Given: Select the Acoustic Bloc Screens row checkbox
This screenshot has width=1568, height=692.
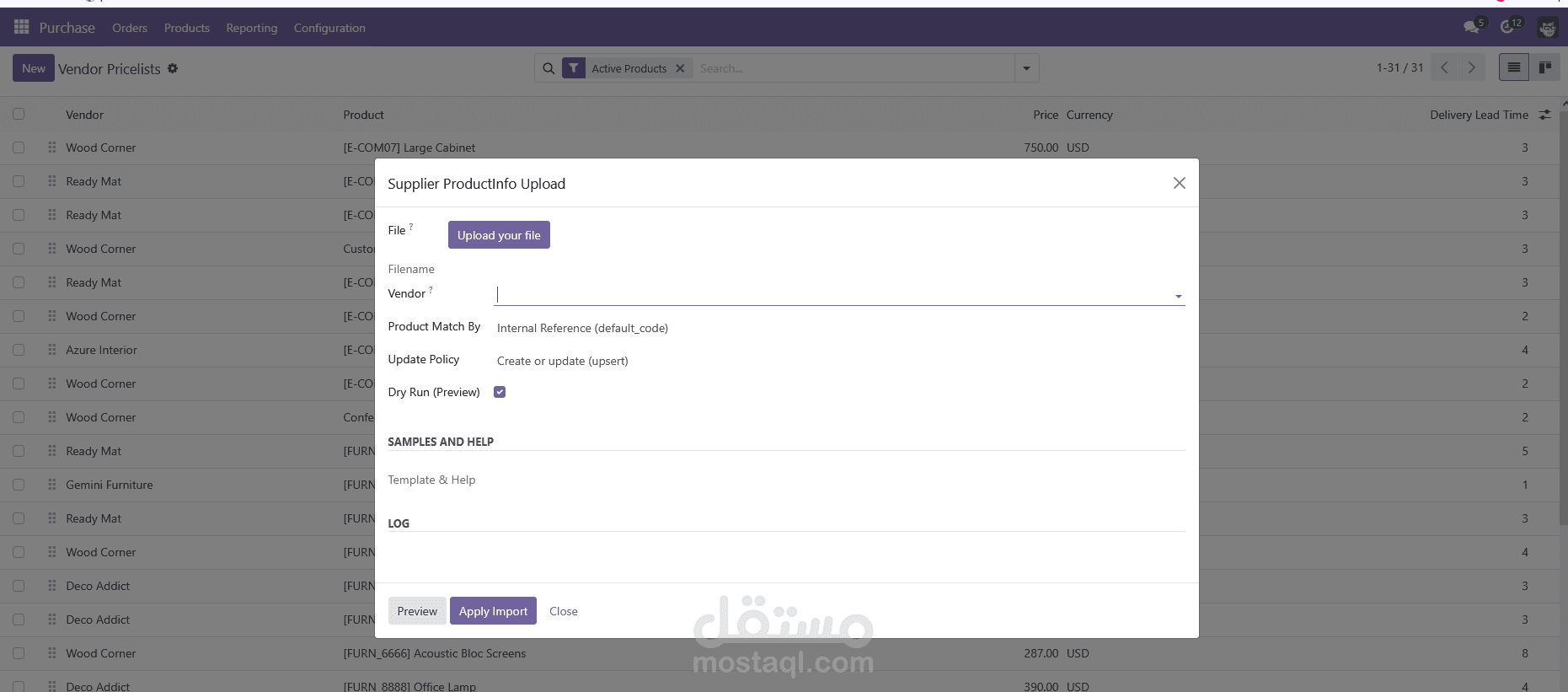Looking at the screenshot, I should click(19, 653).
